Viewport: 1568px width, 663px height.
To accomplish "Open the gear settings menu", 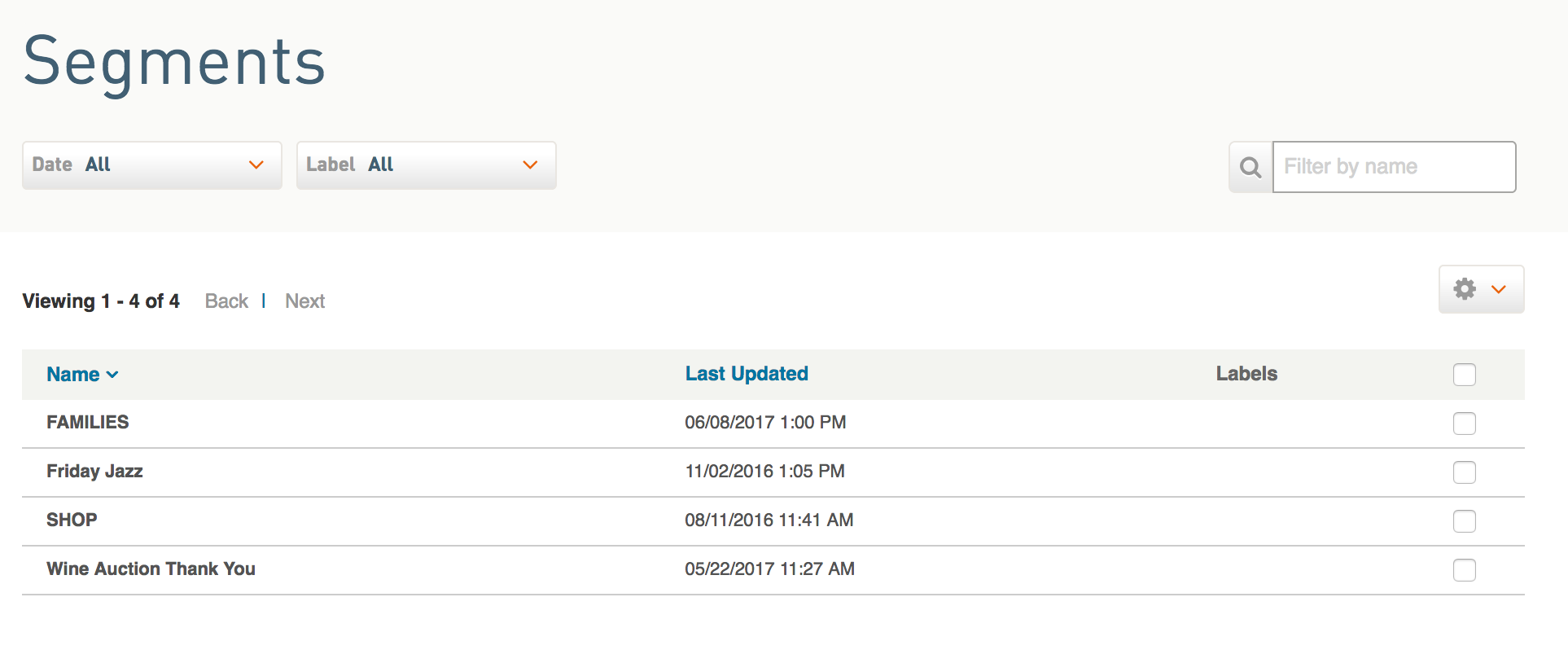I will 1481,289.
